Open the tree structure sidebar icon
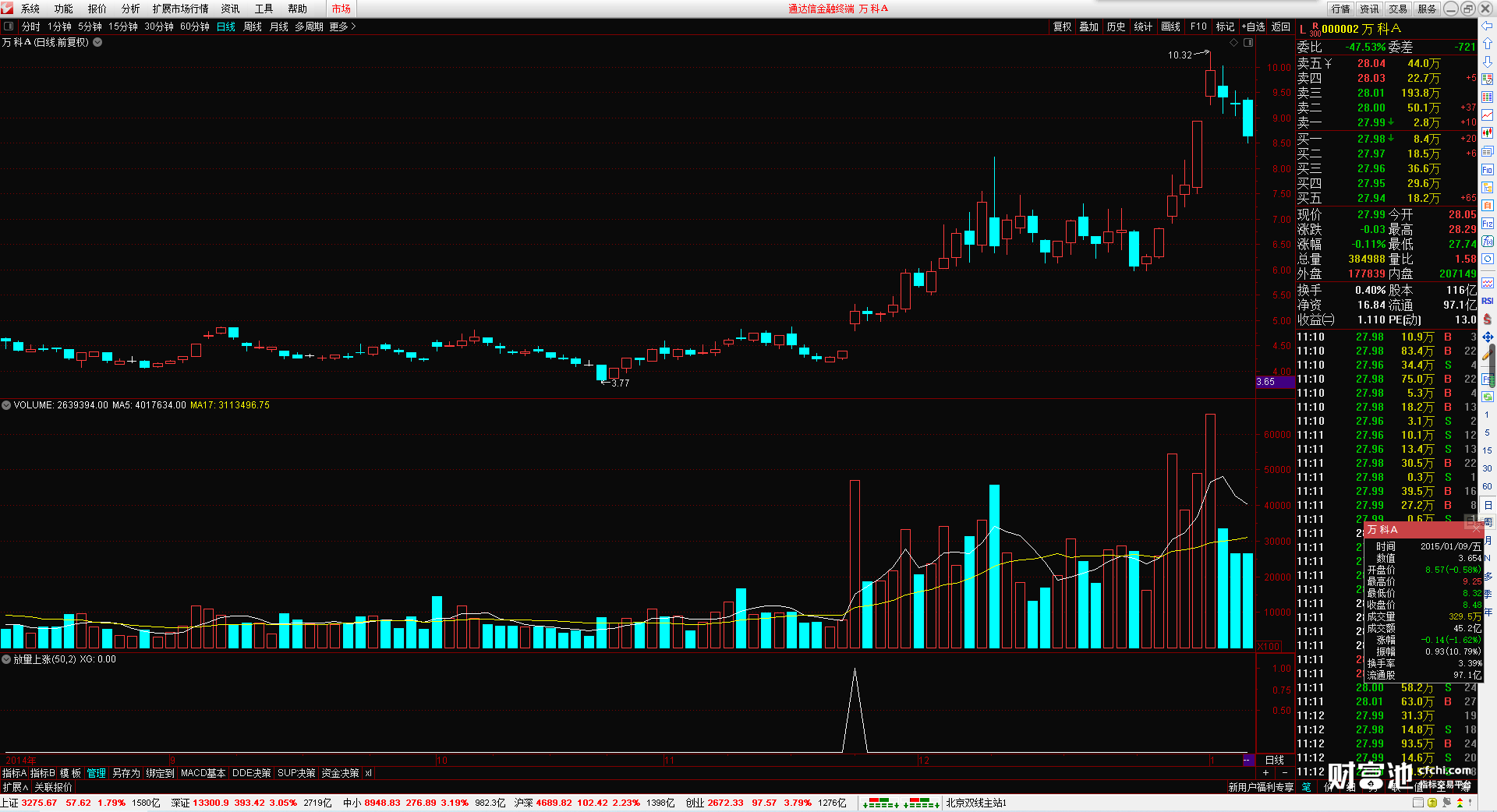 1488,188
